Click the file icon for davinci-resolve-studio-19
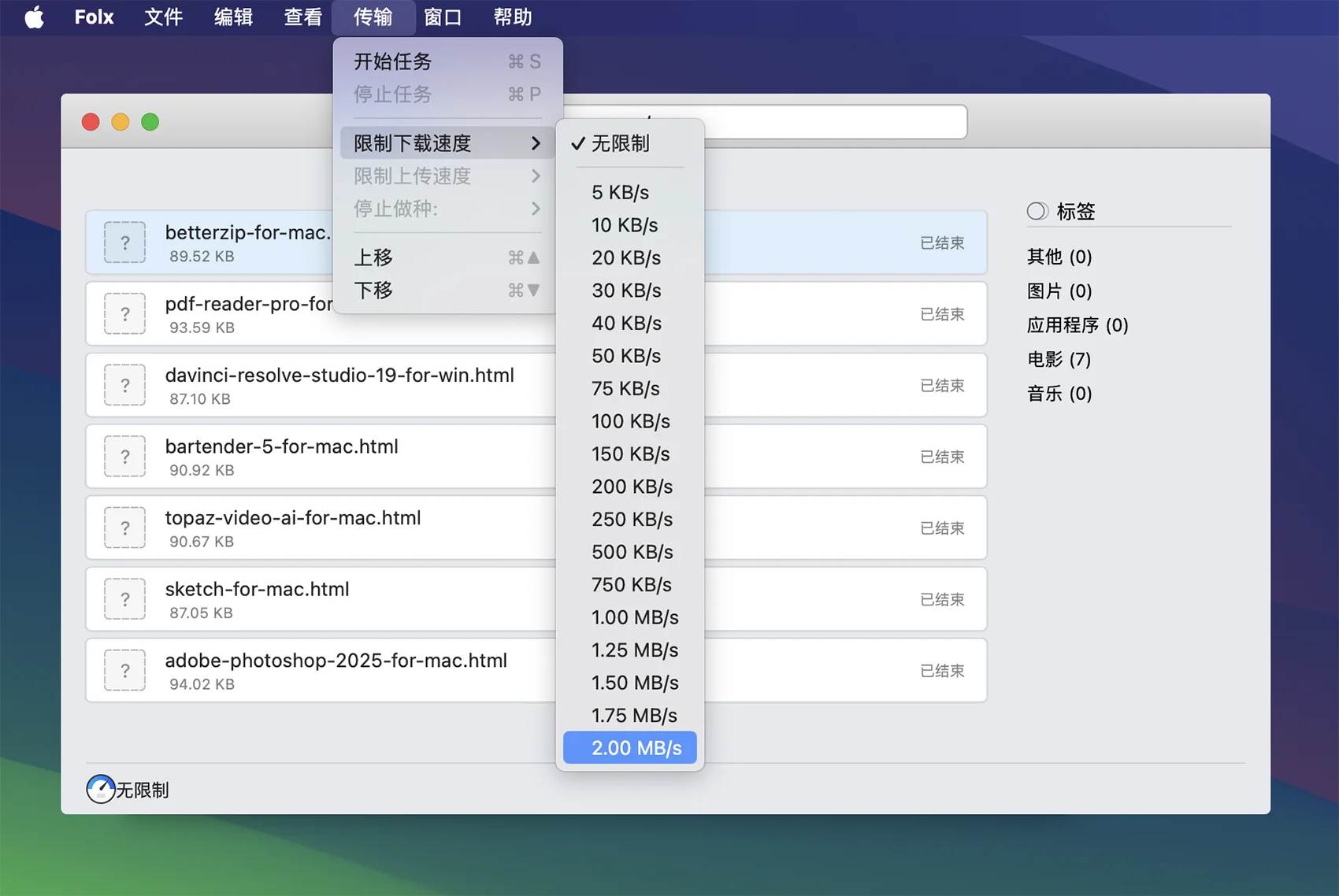The height and width of the screenshot is (896, 1339). coord(124,385)
